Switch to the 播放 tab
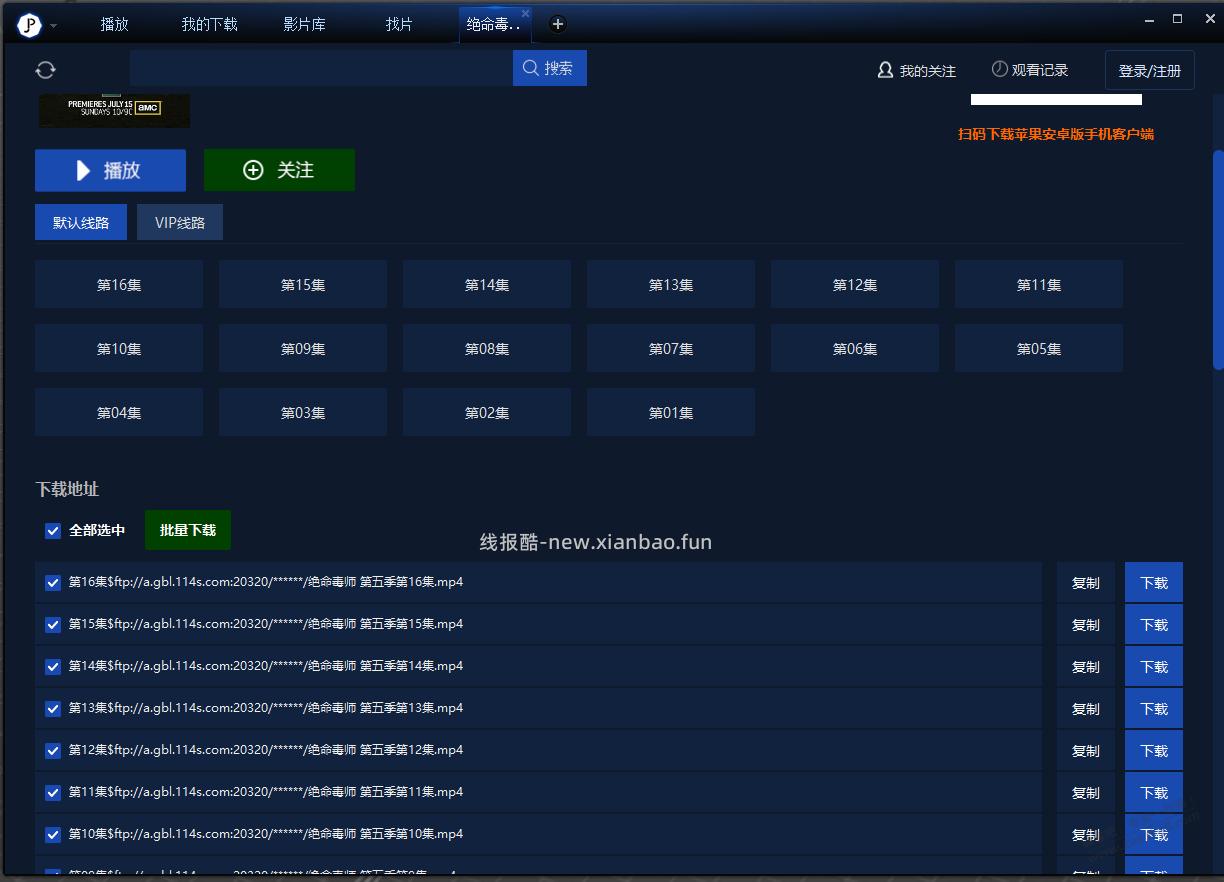 (115, 25)
